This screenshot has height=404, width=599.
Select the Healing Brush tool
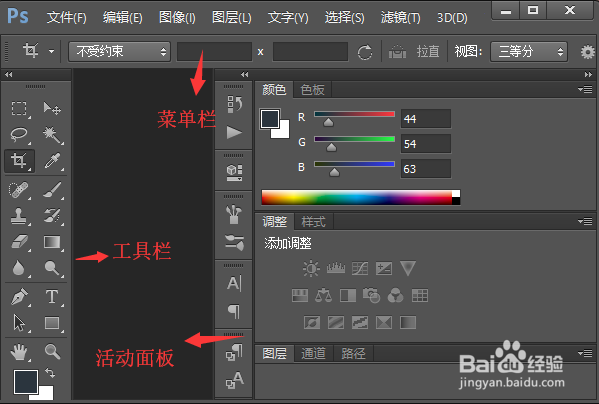pyautogui.click(x=19, y=190)
